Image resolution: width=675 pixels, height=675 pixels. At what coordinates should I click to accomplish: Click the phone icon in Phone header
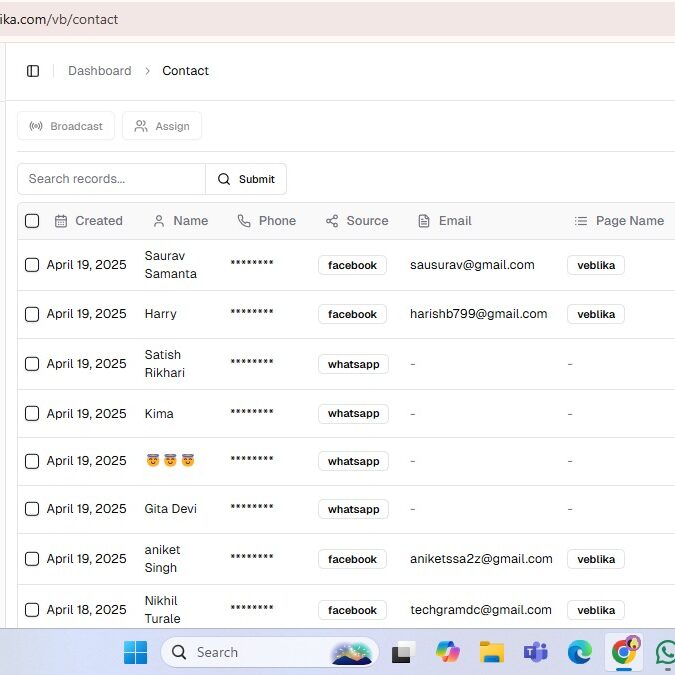click(x=244, y=221)
